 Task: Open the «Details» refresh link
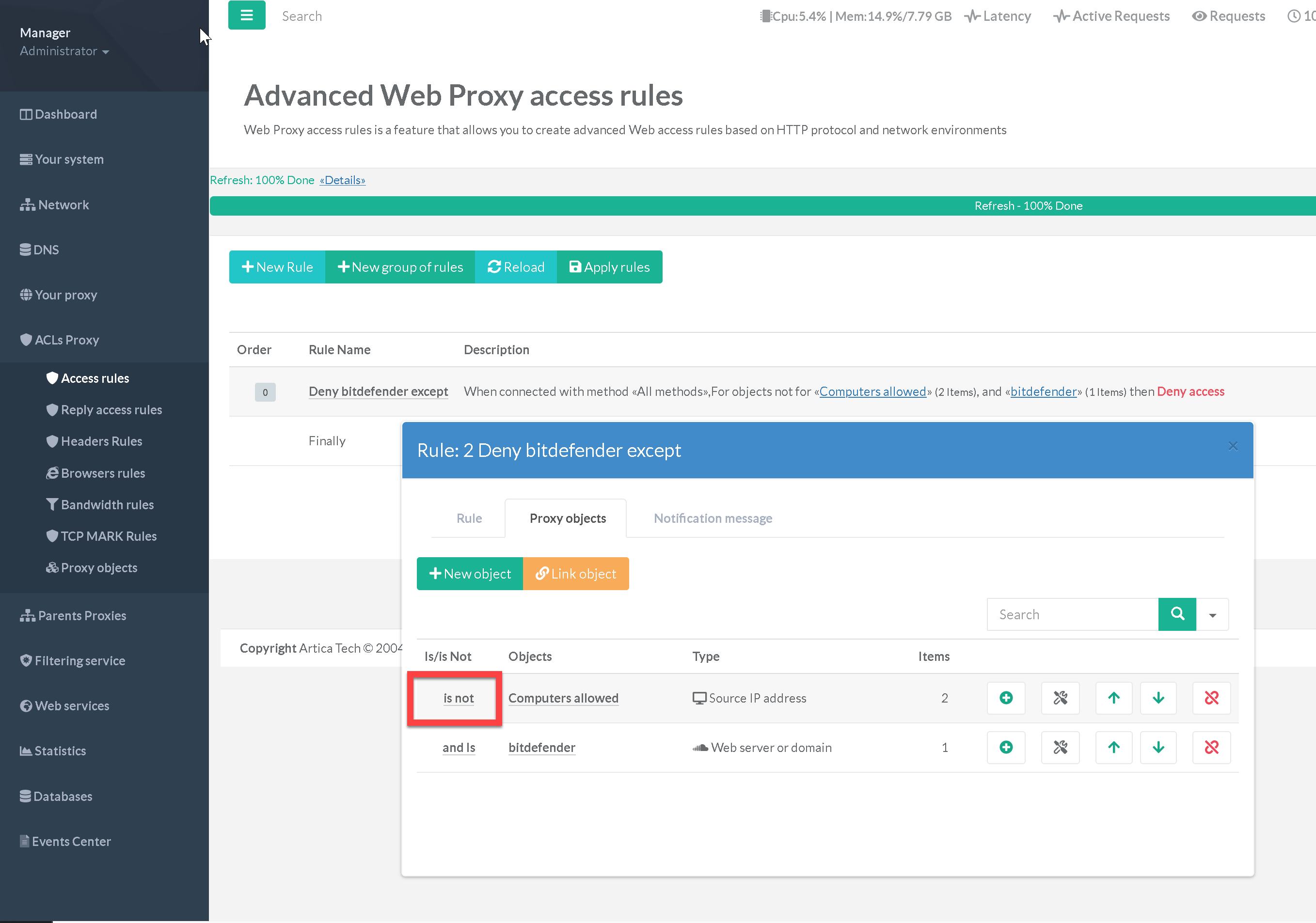tap(342, 180)
